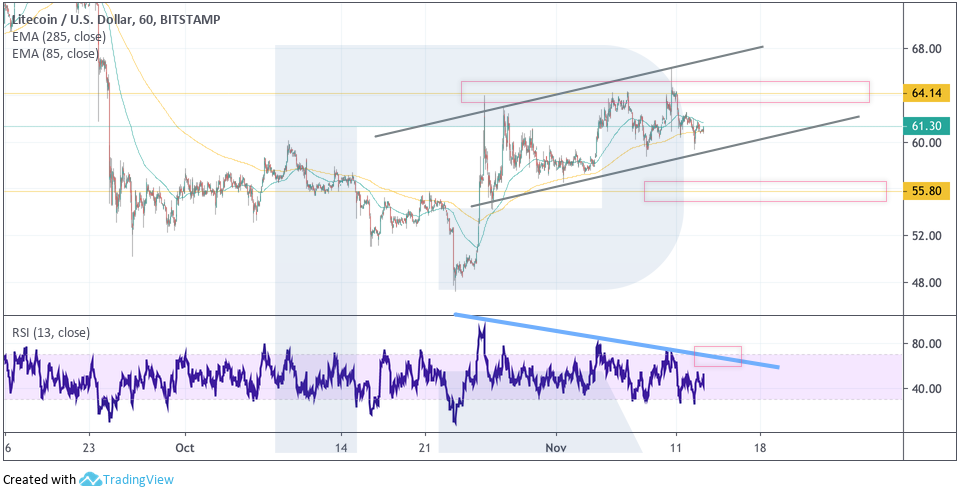
Task: Click the 80.00 RSI axis value
Action: coord(925,344)
